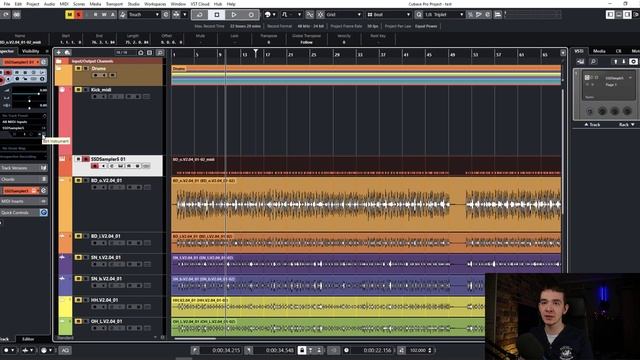Screen dimensions: 640x360
Task: Click the tempo value 102.000 field
Action: coord(418,350)
